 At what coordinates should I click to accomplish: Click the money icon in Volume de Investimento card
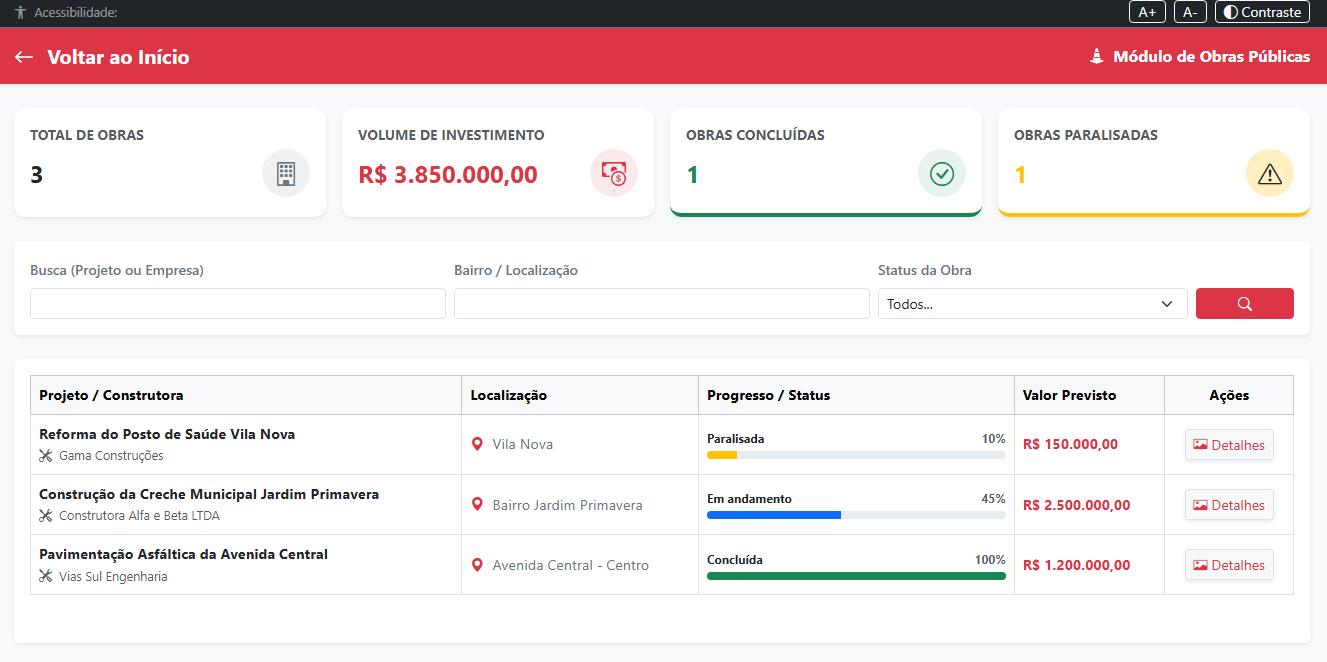pos(614,174)
